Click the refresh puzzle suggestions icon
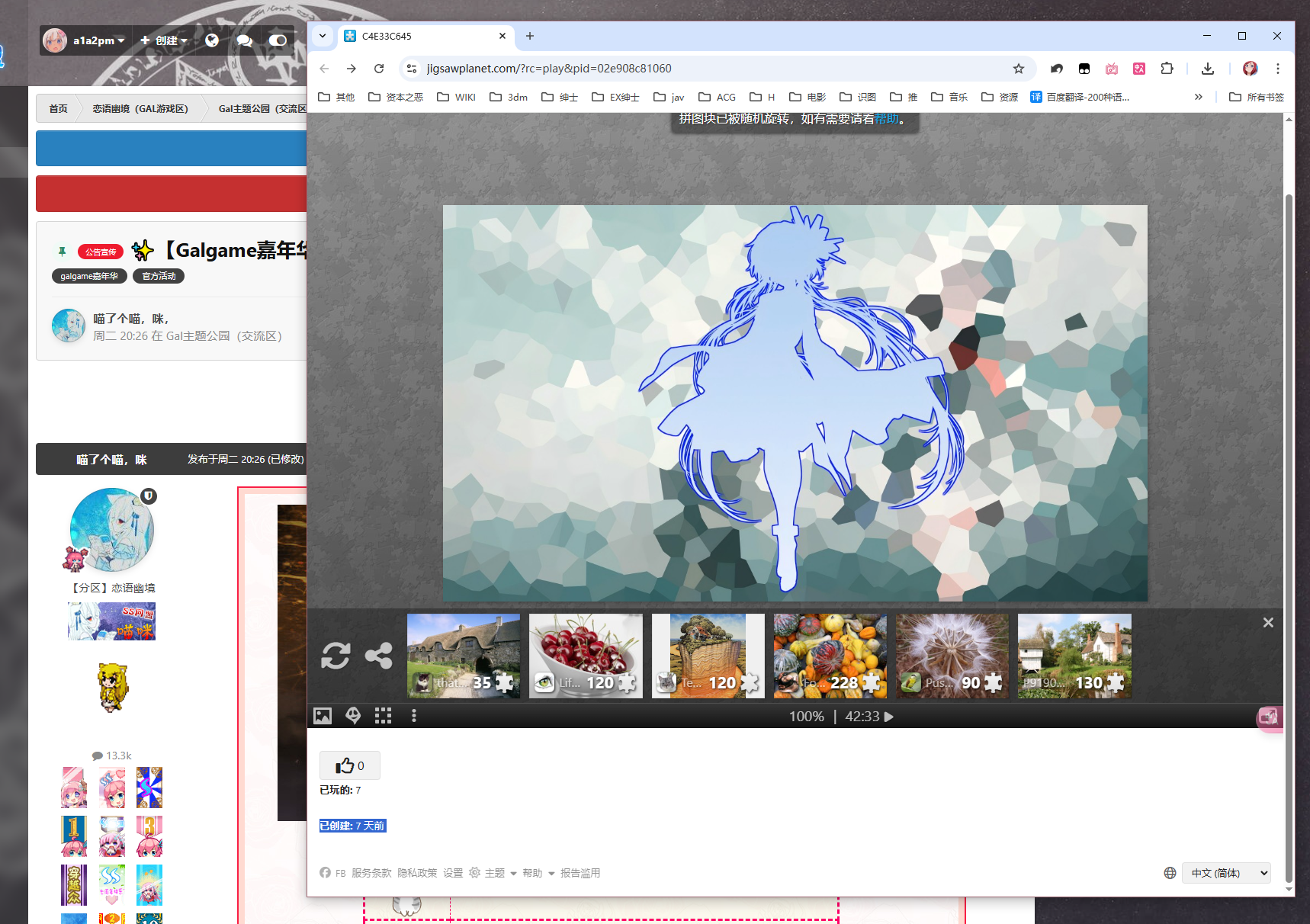Viewport: 1310px width, 924px height. click(x=336, y=656)
